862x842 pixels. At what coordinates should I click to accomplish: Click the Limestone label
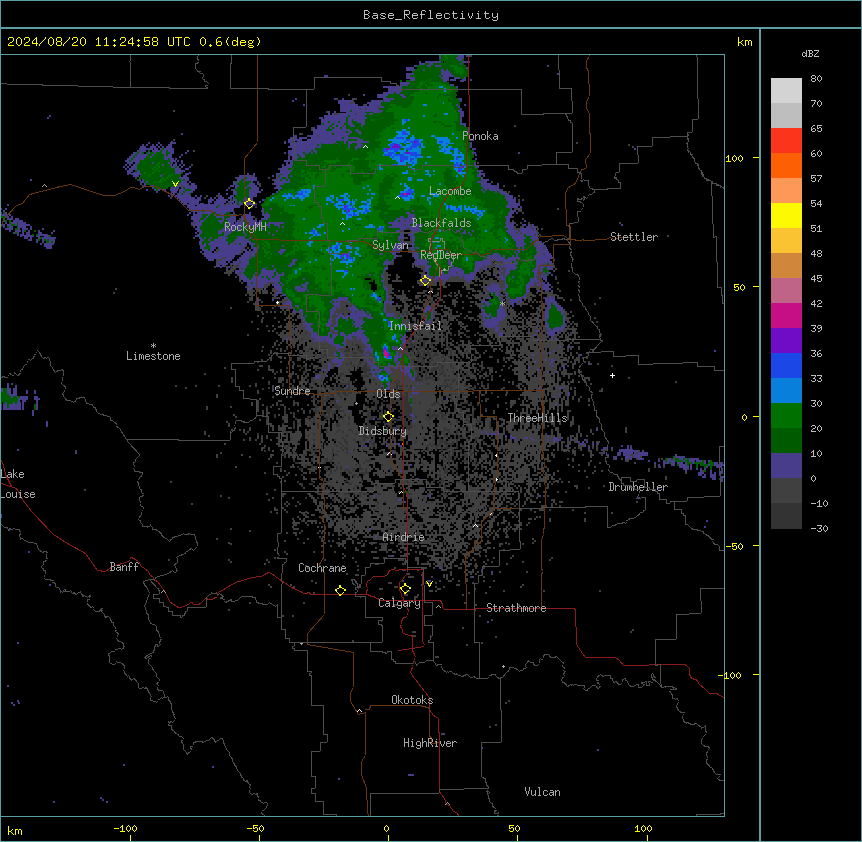pos(153,356)
